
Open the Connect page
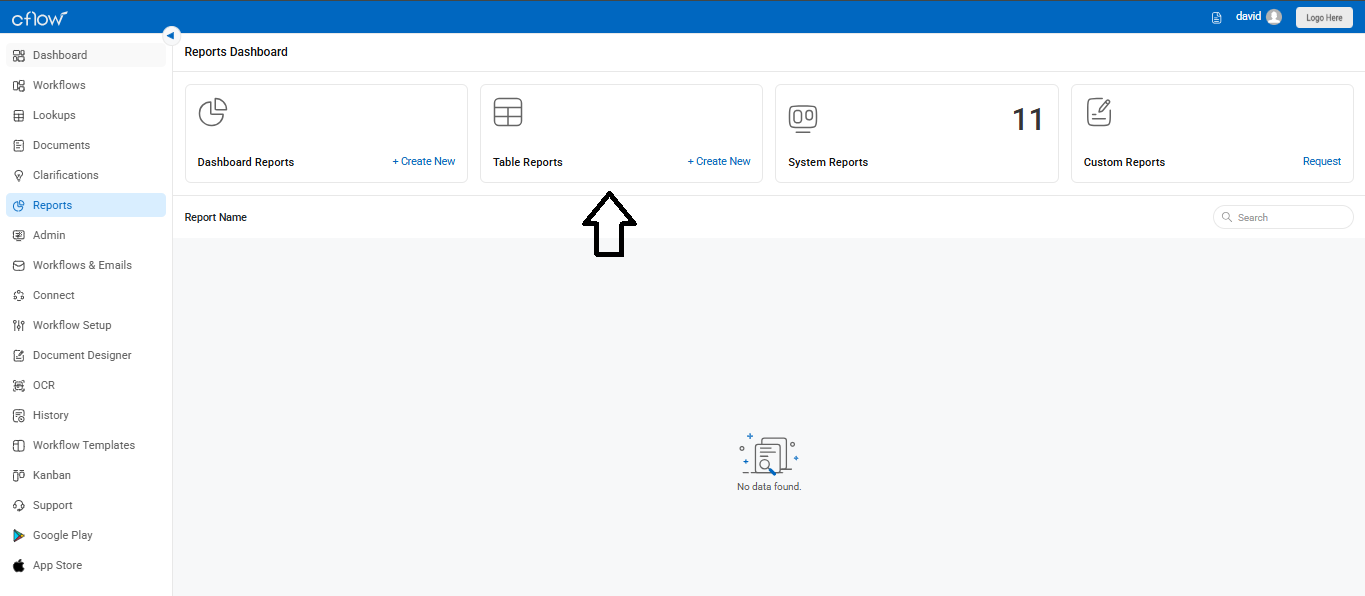(86, 295)
